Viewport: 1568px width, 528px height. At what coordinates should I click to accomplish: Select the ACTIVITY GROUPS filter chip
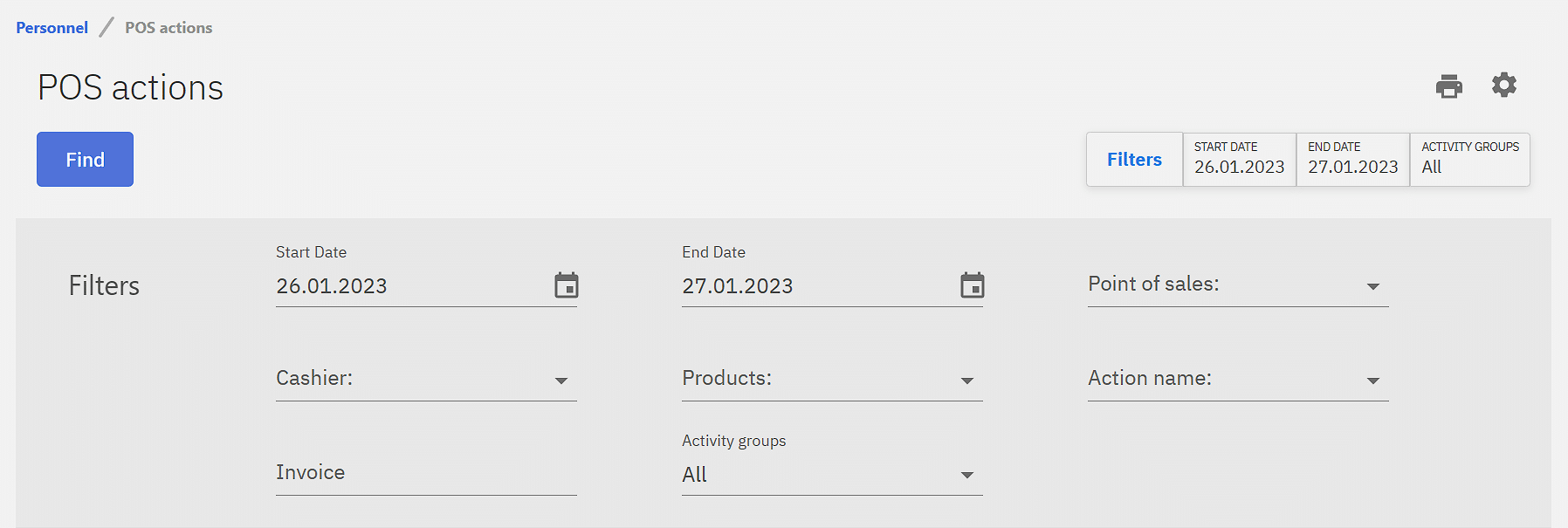click(x=1469, y=160)
